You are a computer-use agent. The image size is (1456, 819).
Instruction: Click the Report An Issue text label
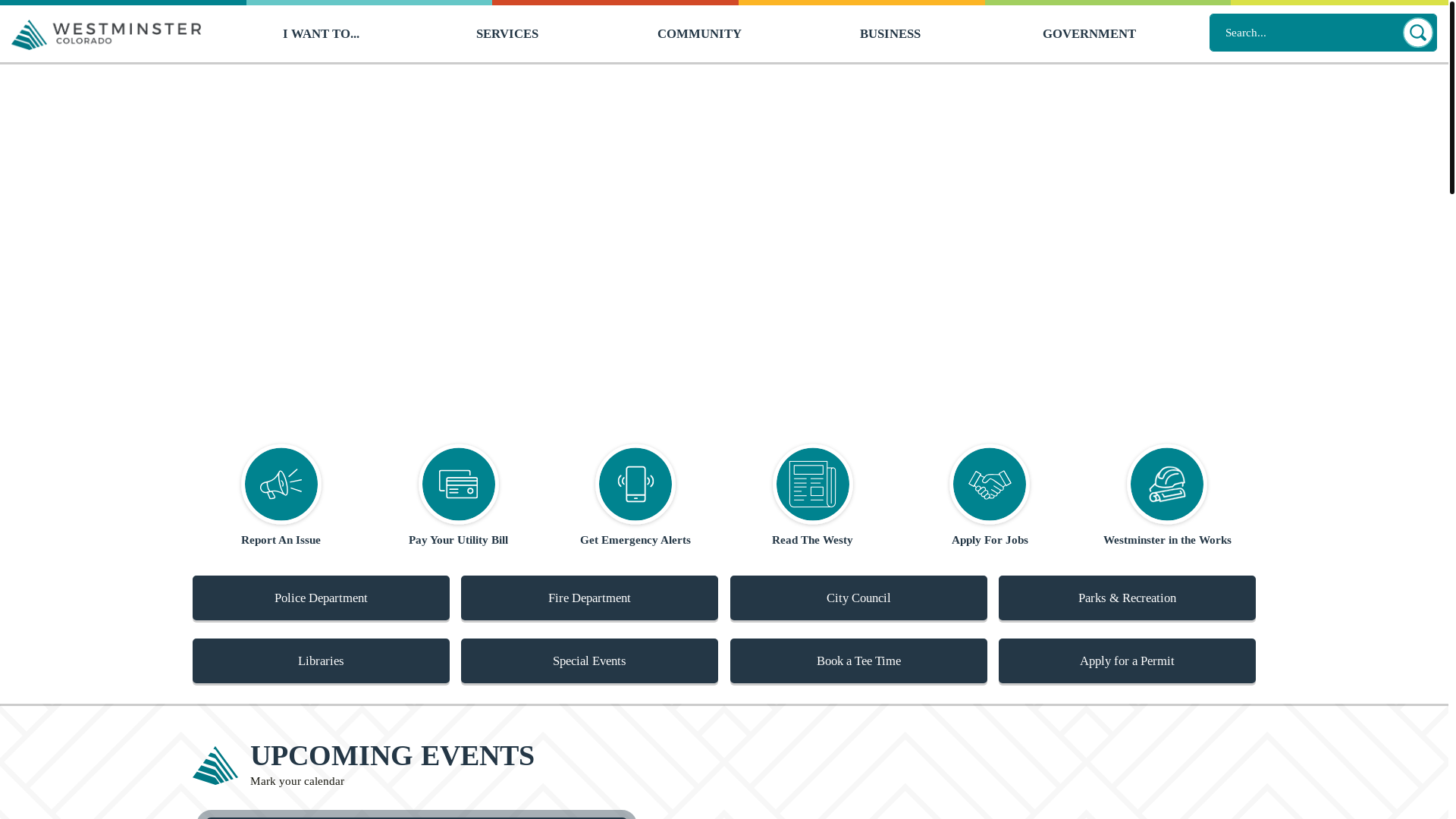coord(281,540)
